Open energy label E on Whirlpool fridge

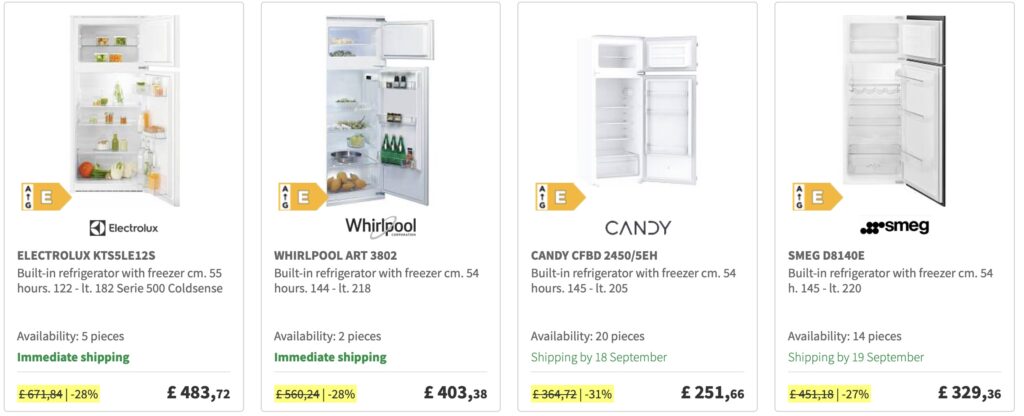(x=302, y=197)
